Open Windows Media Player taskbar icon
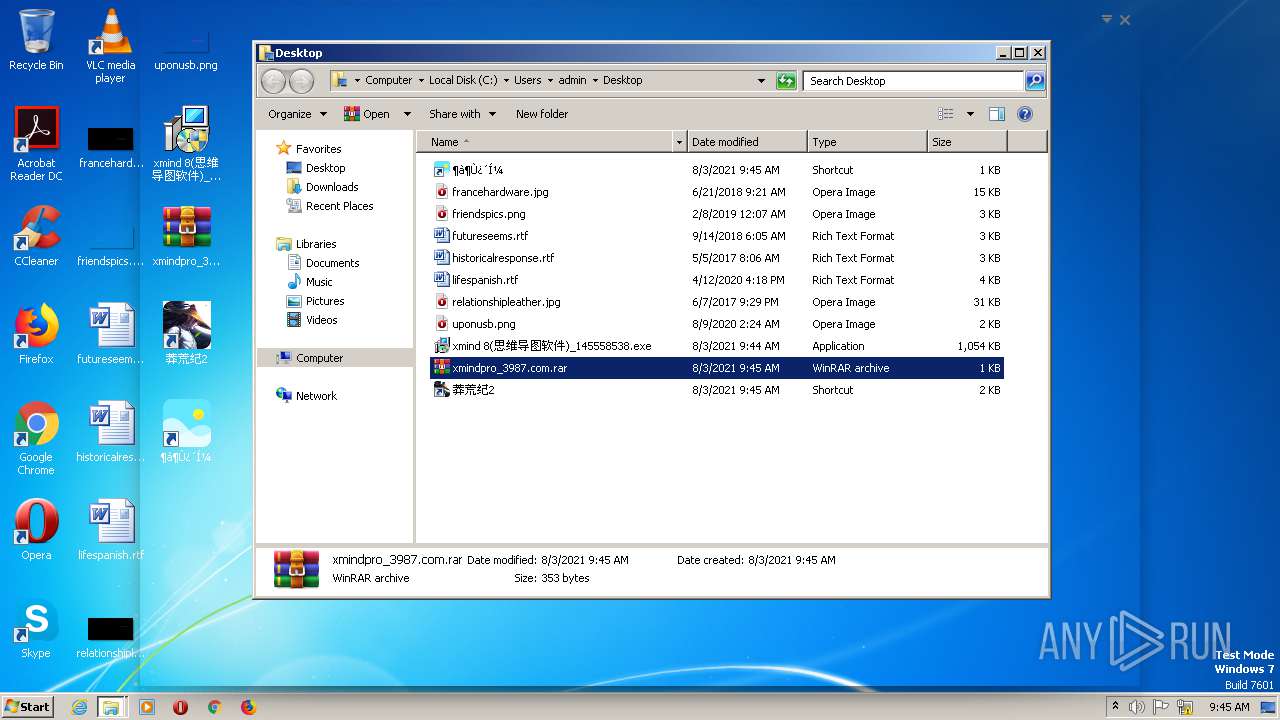The height and width of the screenshot is (720, 1280). pyautogui.click(x=146, y=707)
